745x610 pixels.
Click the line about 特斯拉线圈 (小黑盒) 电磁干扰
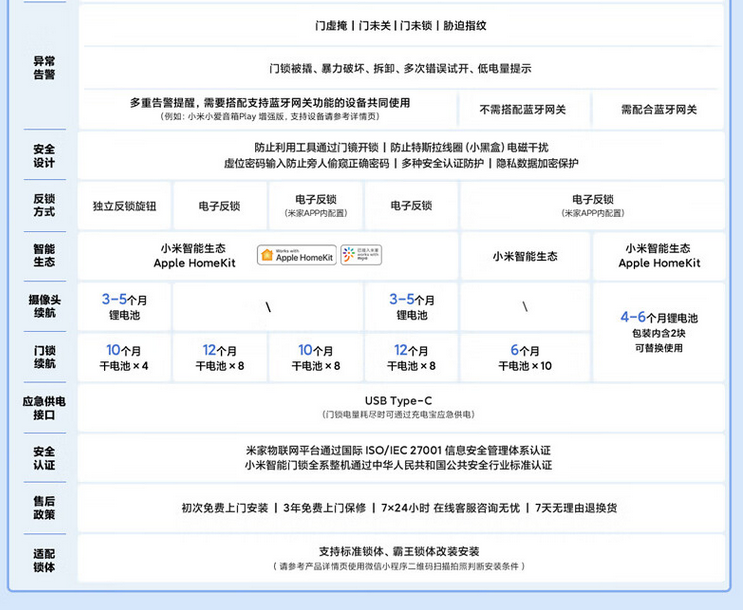[x=469, y=148]
